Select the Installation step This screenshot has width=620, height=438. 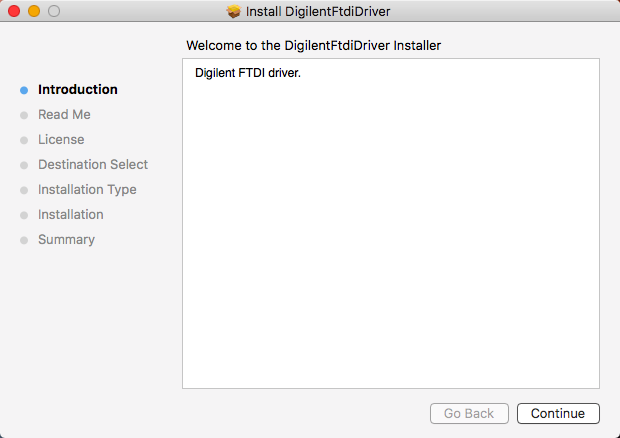(x=71, y=215)
